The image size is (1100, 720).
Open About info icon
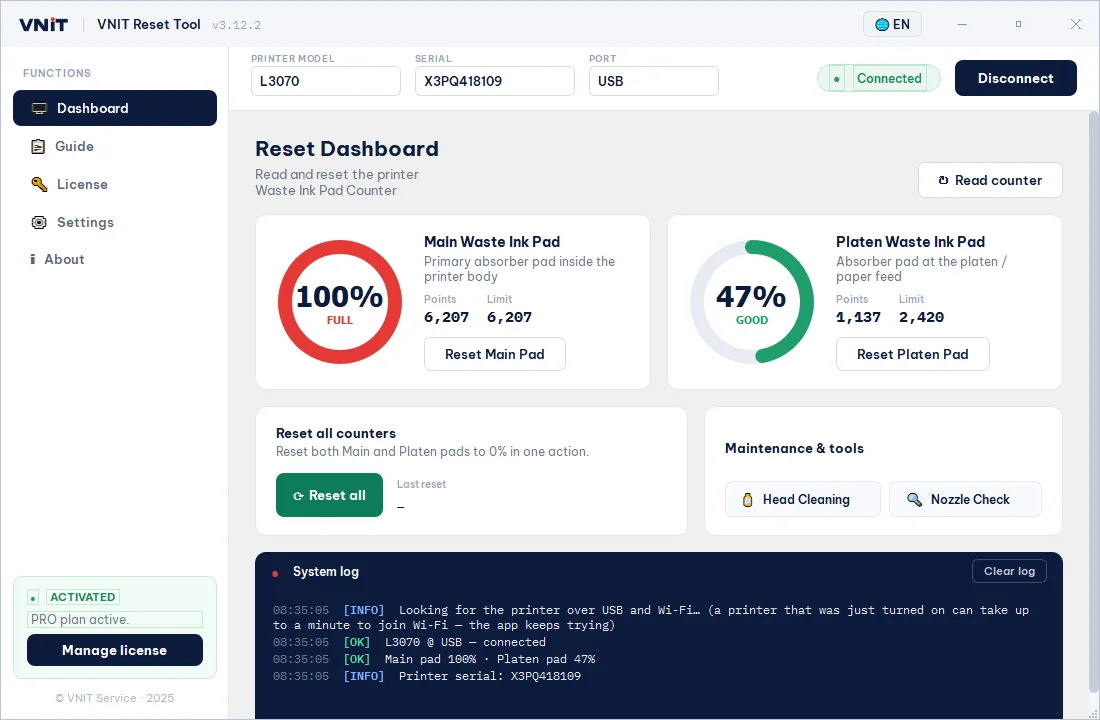[32, 260]
